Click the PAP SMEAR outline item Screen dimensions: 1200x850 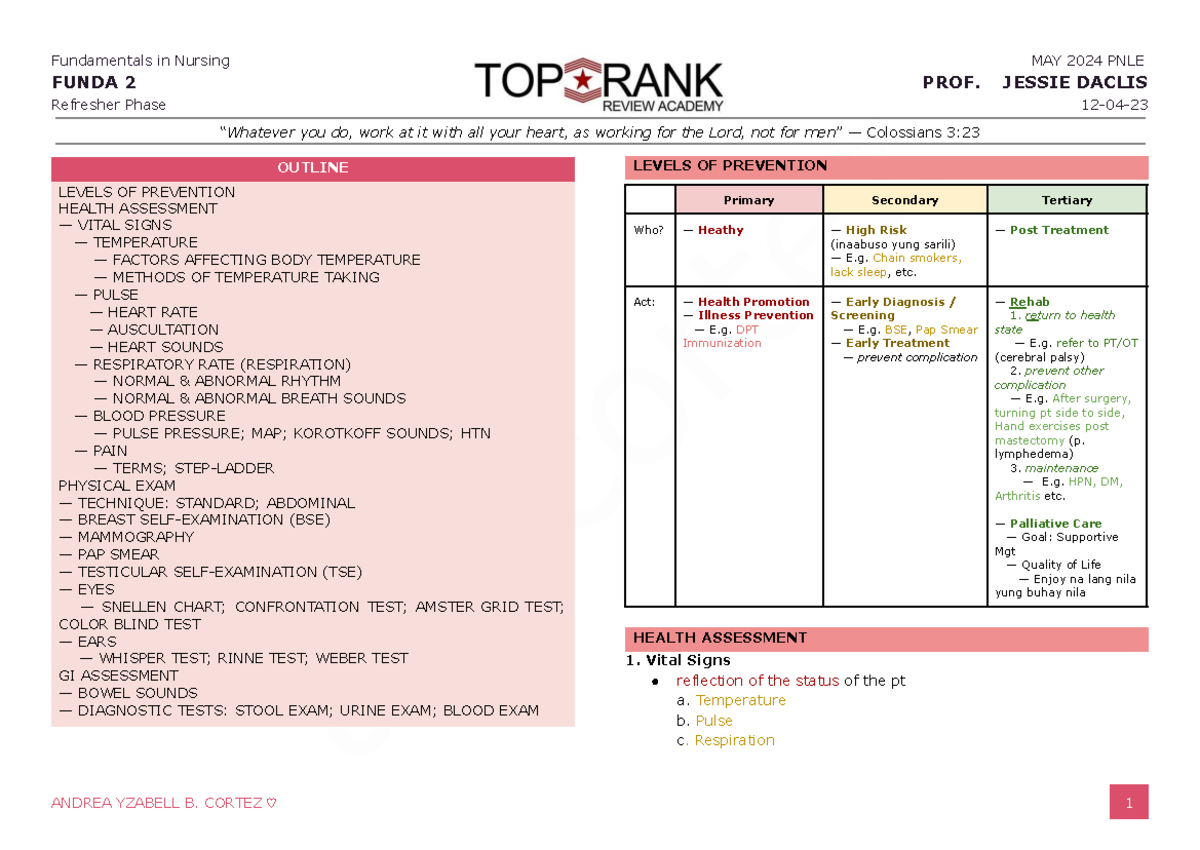pos(109,555)
